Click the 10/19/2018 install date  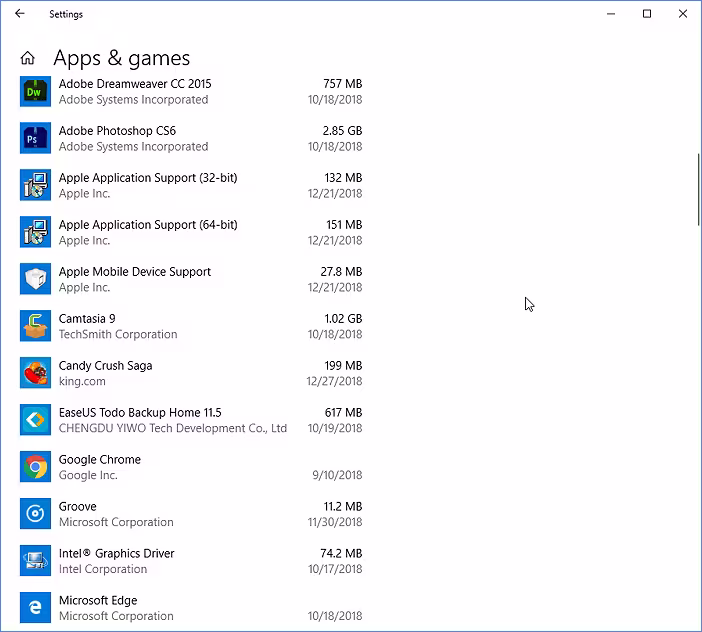tap(335, 428)
